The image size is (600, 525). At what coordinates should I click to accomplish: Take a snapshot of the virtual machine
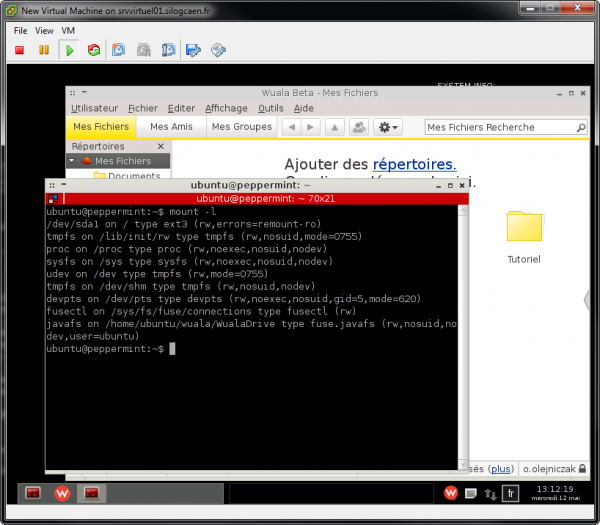pyautogui.click(x=118, y=50)
